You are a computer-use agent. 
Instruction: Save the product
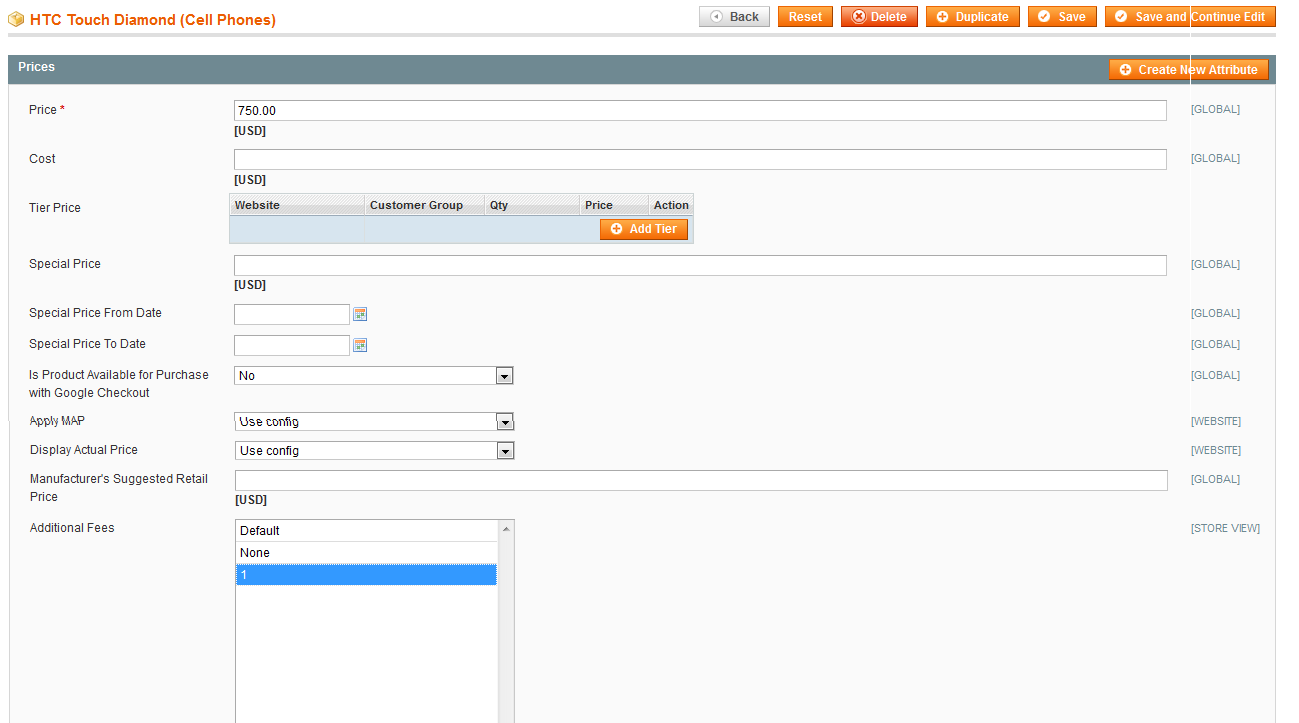[1062, 17]
